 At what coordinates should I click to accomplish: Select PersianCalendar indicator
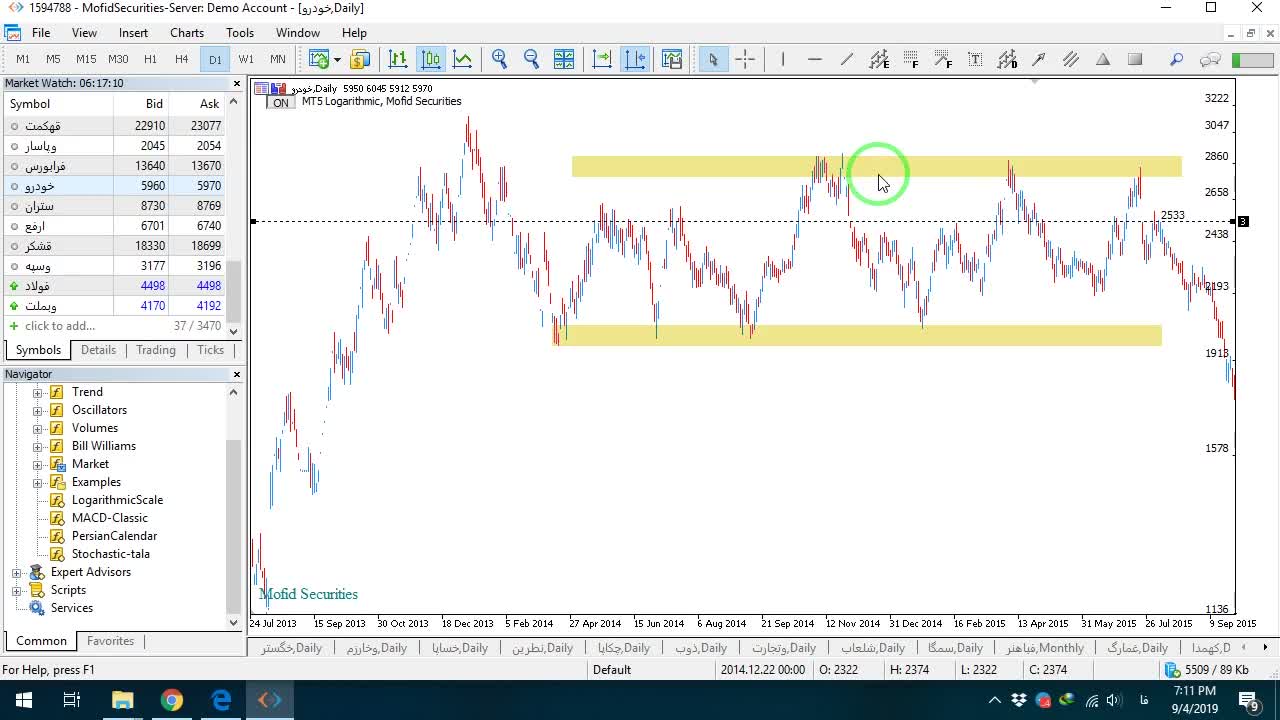114,536
